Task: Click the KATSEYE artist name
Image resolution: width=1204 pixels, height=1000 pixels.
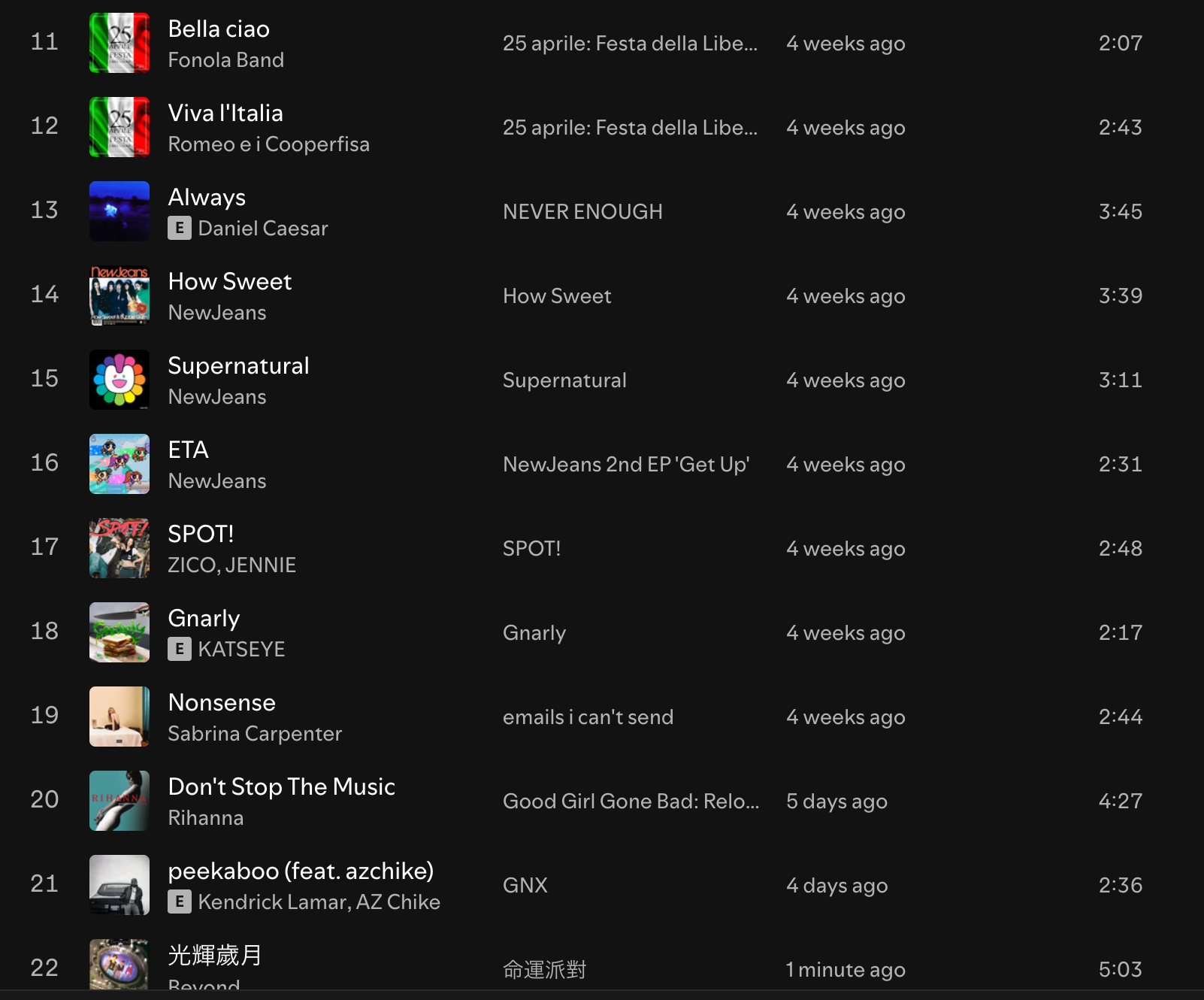Action: [241, 650]
